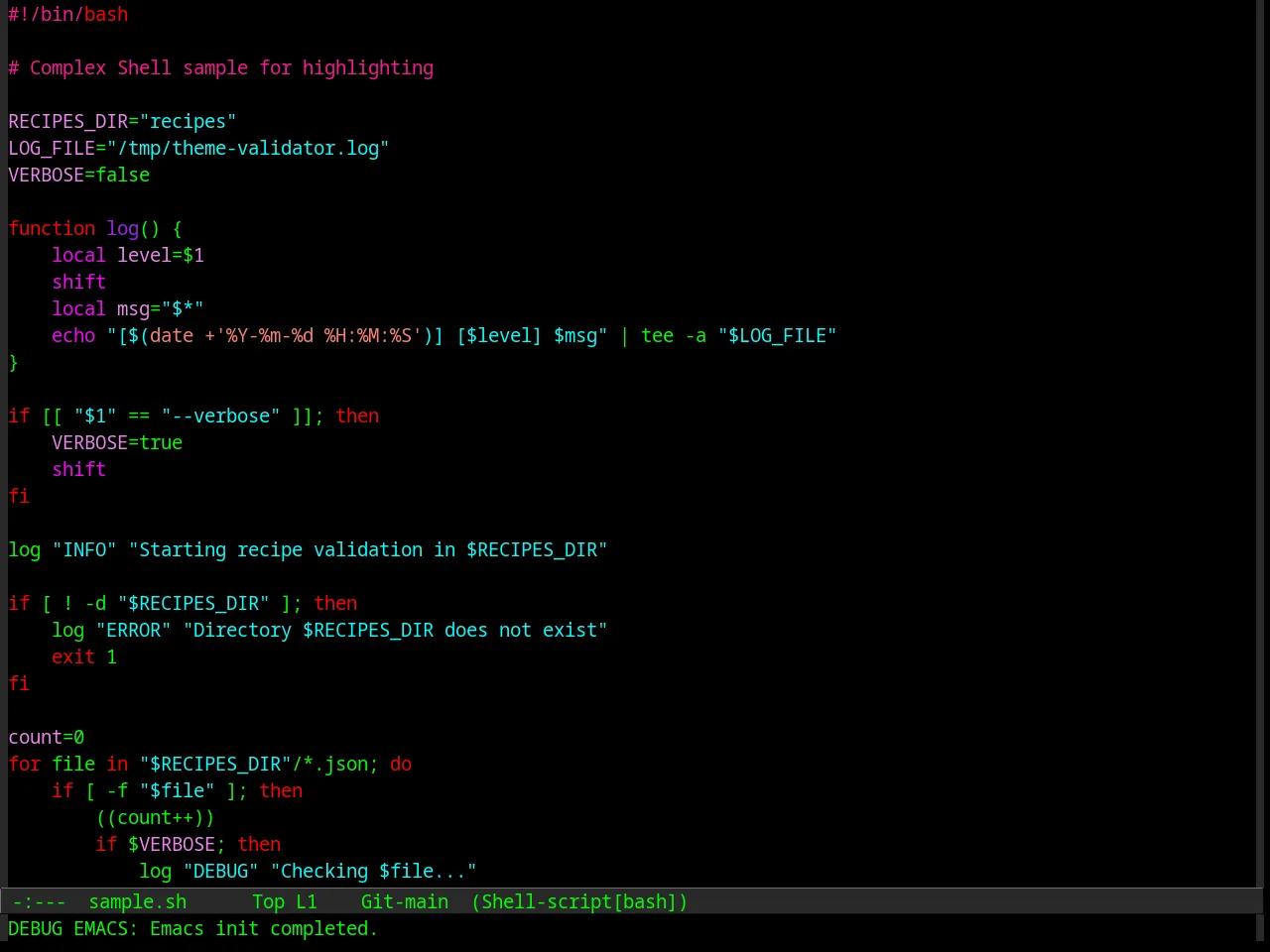Click the 'for file in' loop line
Screen dimensions: 1270x952
click(x=209, y=764)
